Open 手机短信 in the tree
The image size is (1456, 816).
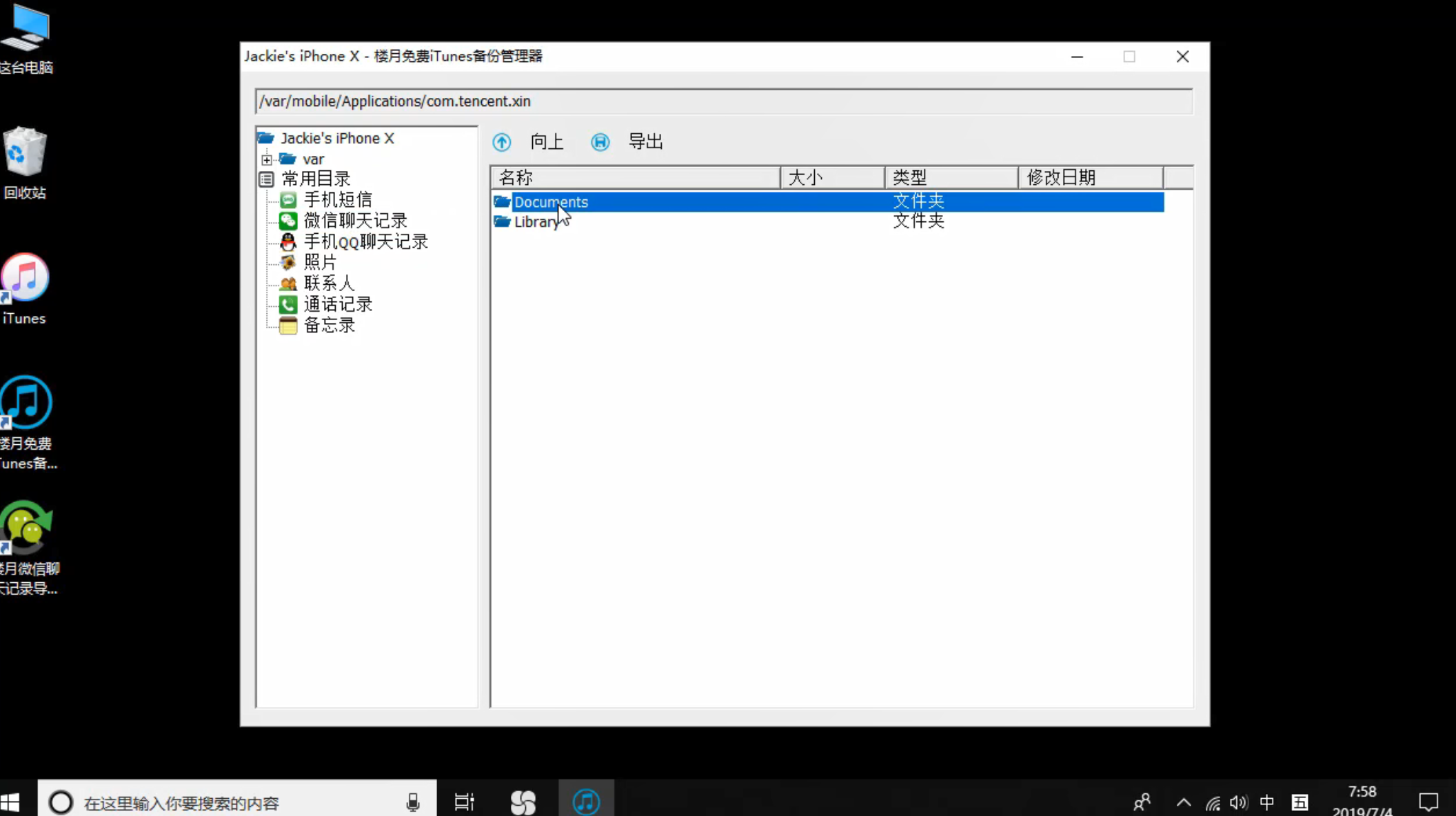[338, 200]
